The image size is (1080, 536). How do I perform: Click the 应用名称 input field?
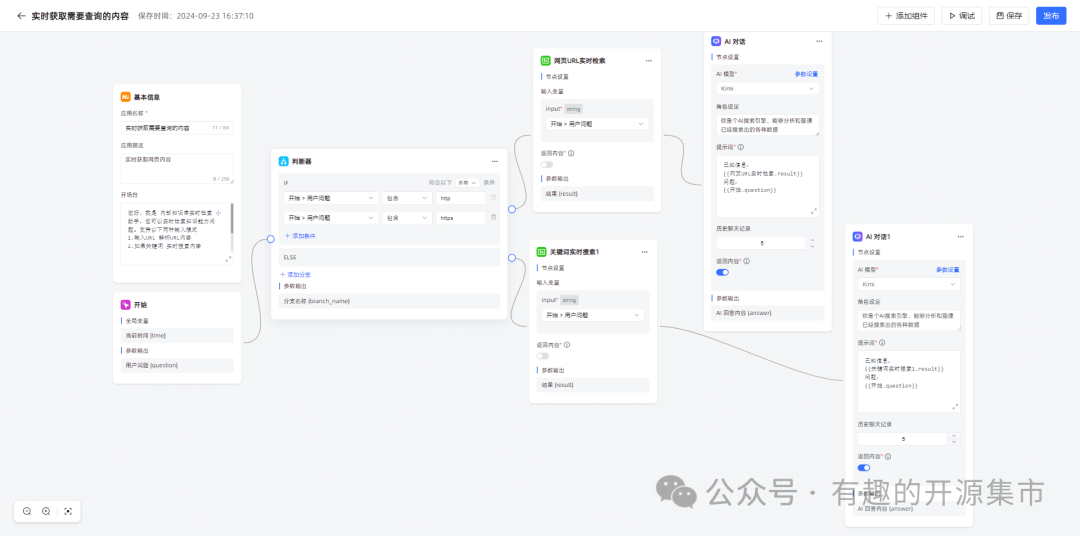point(177,127)
